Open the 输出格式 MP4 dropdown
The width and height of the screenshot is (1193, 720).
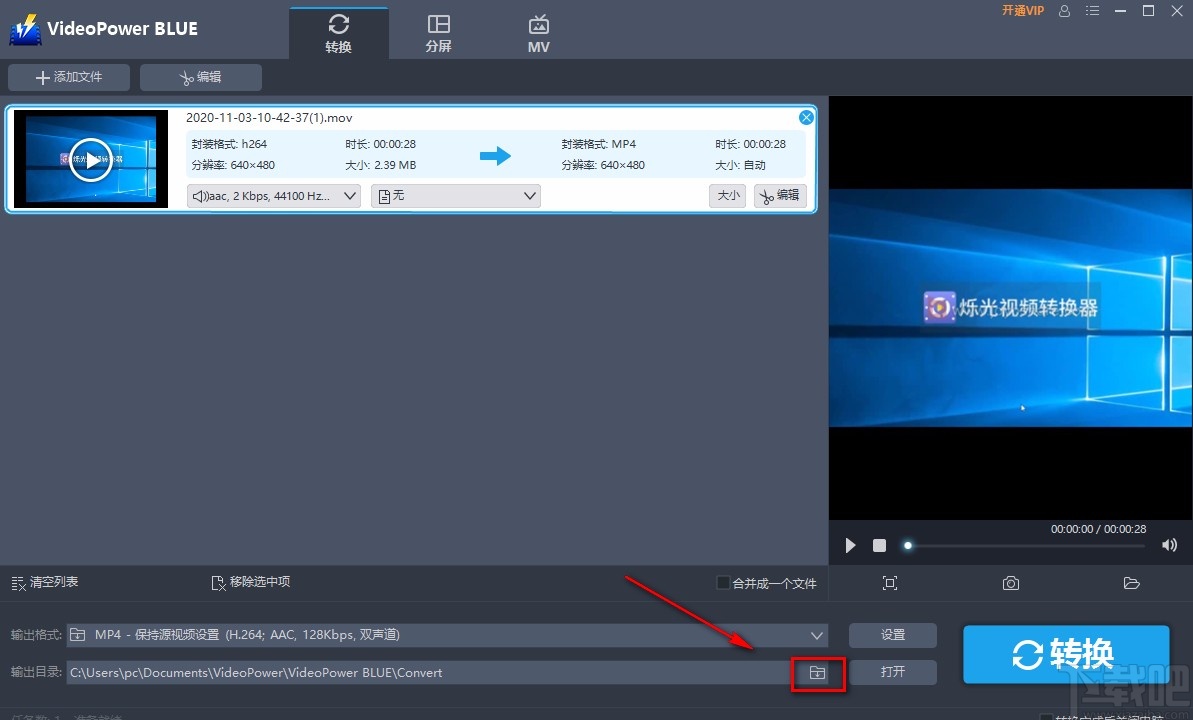[x=447, y=635]
